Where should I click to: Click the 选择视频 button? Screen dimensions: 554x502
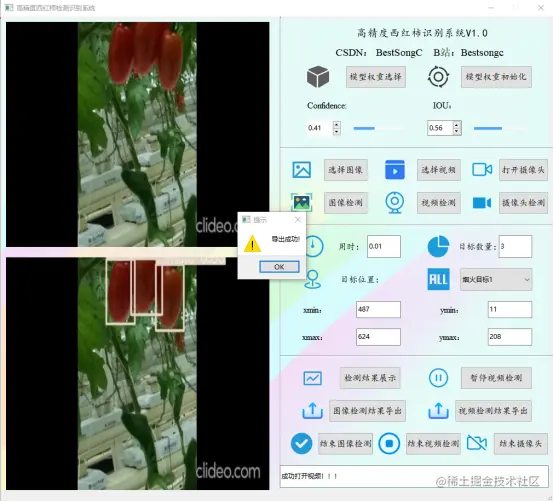(x=438, y=170)
